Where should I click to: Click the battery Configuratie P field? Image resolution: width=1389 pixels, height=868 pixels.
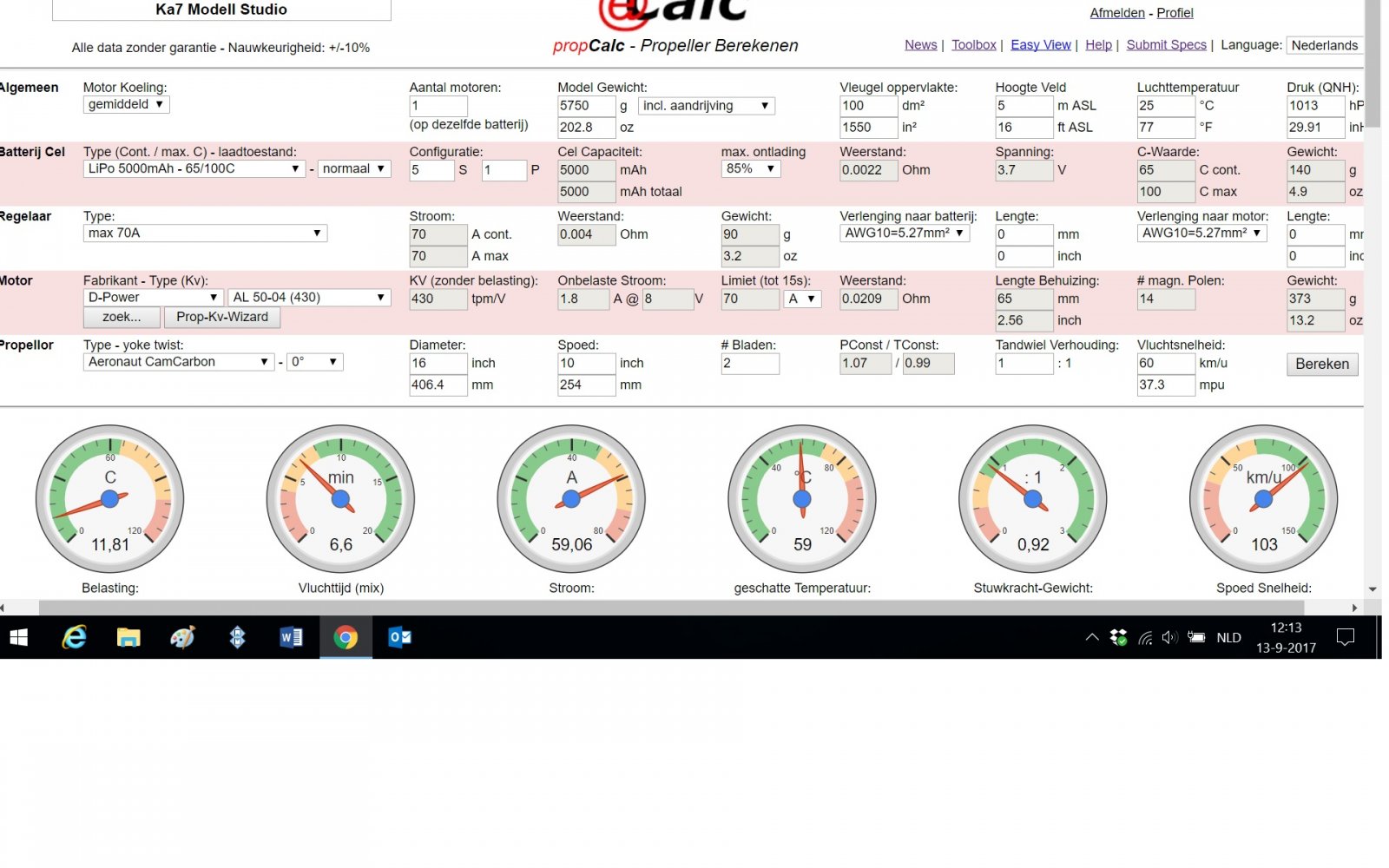tap(504, 170)
